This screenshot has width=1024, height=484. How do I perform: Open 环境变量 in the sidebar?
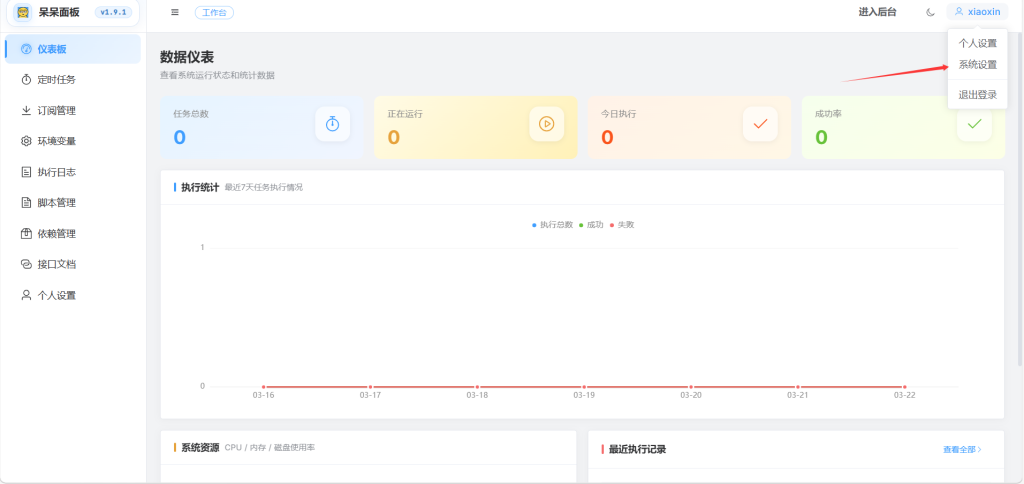point(56,141)
